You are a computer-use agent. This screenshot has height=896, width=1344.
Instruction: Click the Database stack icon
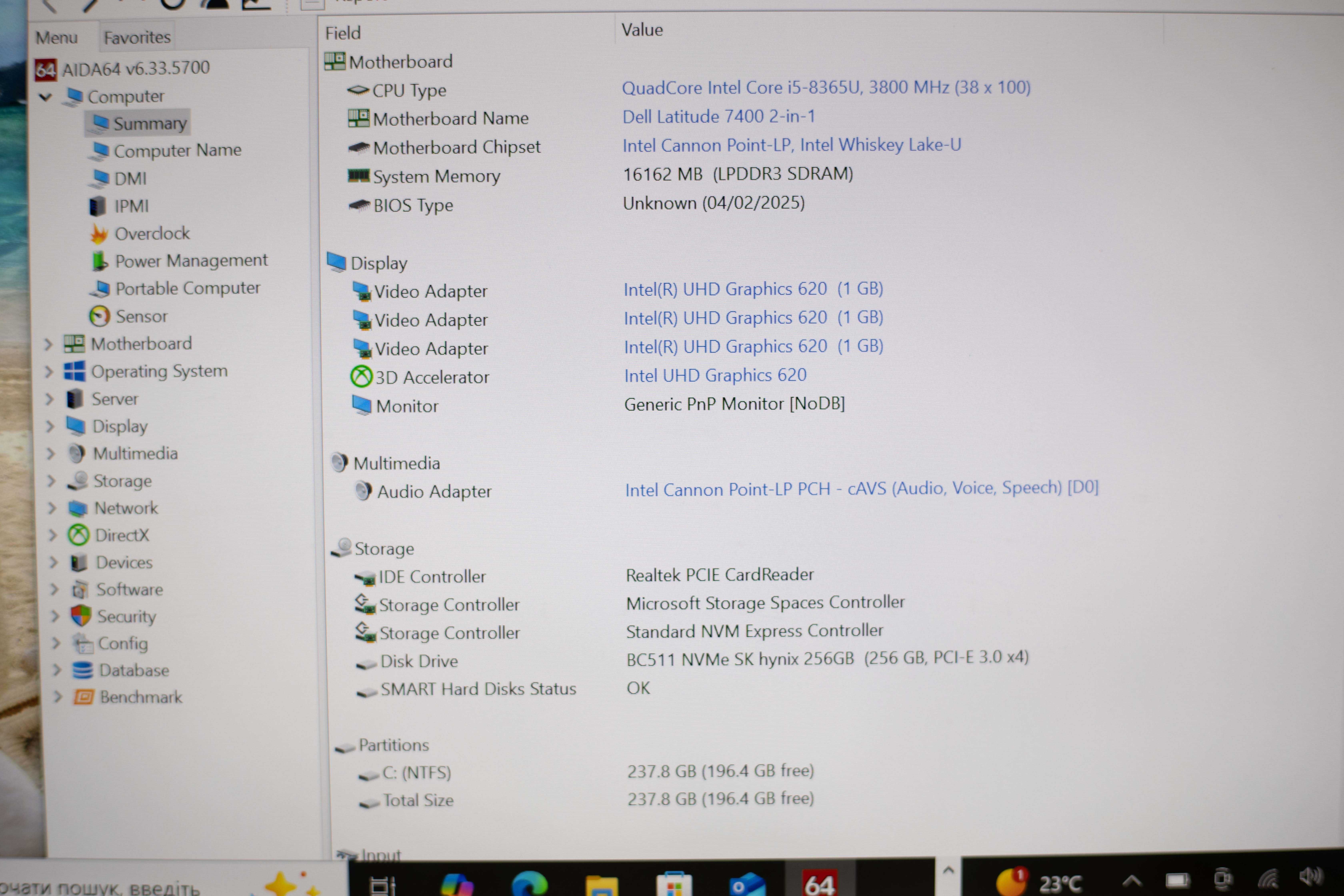coord(83,670)
